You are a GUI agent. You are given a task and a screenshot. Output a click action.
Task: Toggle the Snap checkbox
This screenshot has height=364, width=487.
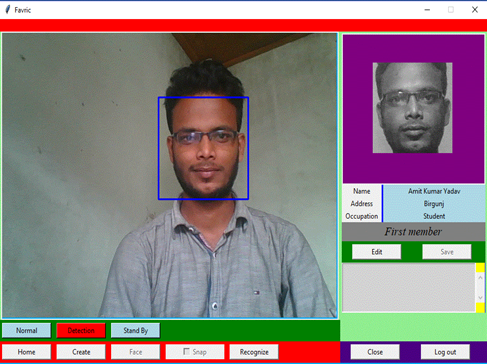(186, 352)
